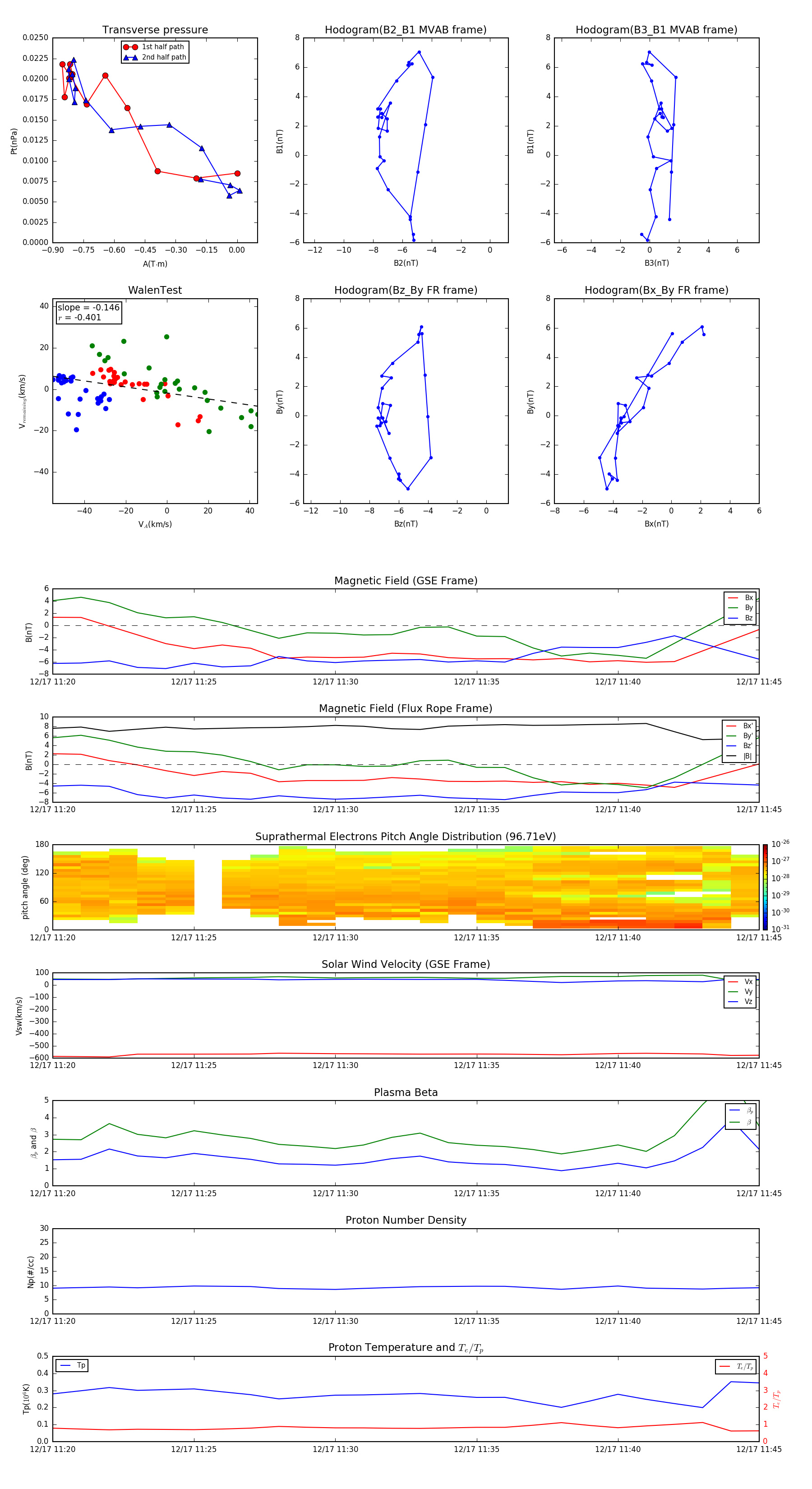This screenshot has height=1489, width=812.
Task: Select the '2nd half path' legend entry
Action: coord(155,57)
